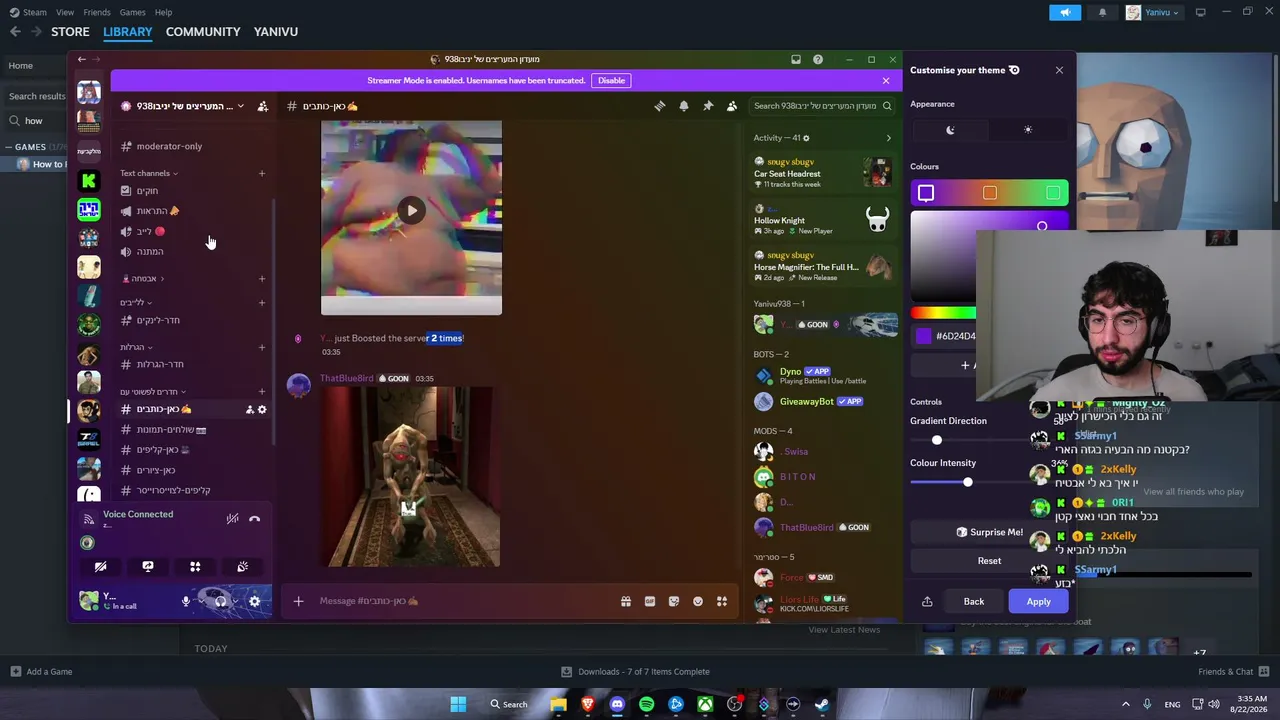Click Back in the theme customiser
This screenshot has width=1280, height=720.
(x=973, y=601)
